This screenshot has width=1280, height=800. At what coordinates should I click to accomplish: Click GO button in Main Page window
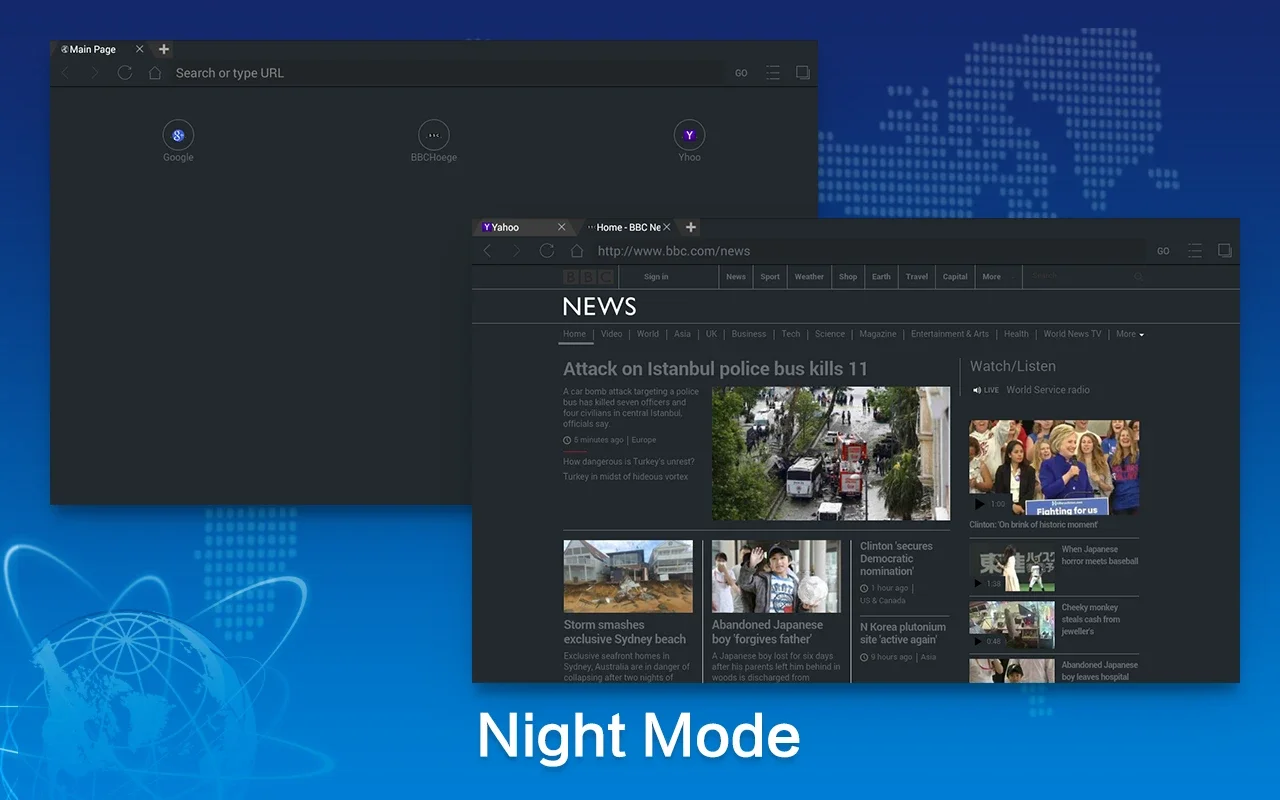[x=741, y=73]
